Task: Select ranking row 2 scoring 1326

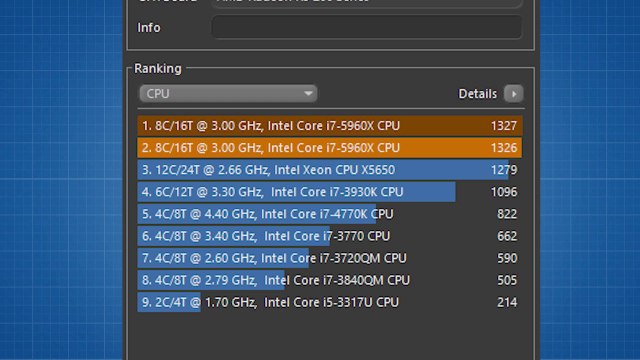Action: (x=330, y=148)
